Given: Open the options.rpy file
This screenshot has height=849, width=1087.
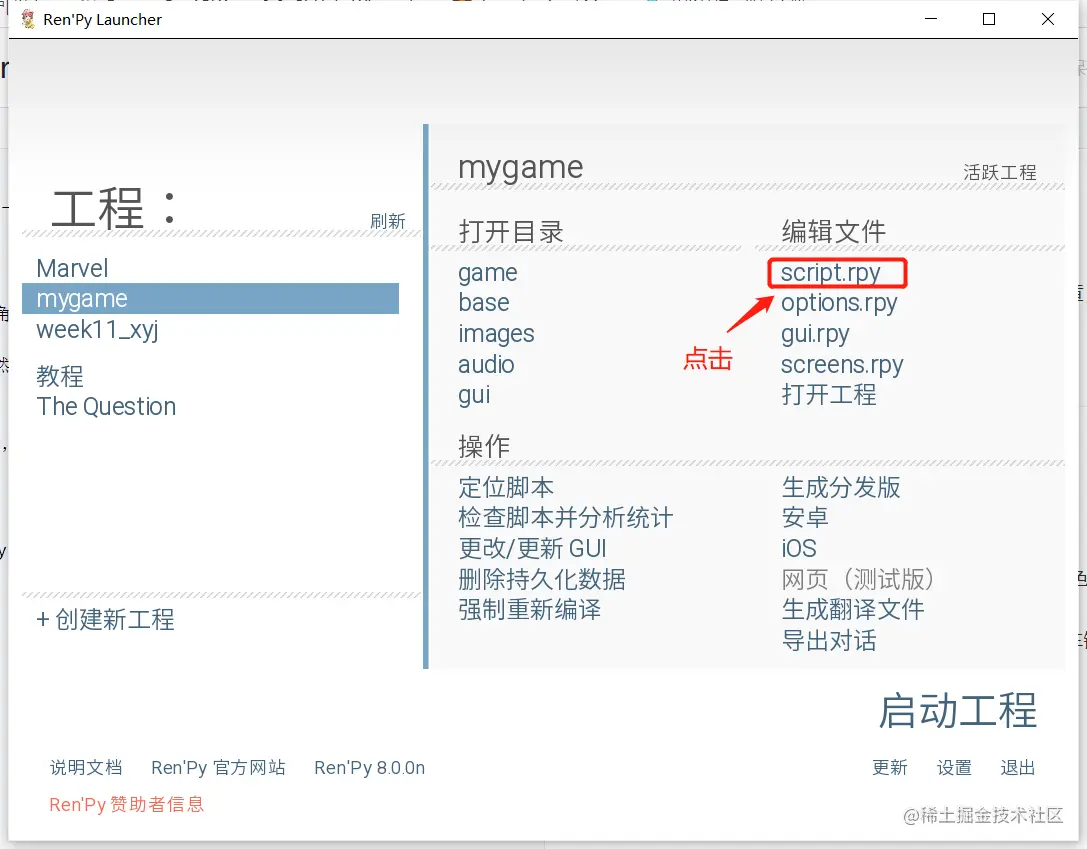Looking at the screenshot, I should (840, 303).
